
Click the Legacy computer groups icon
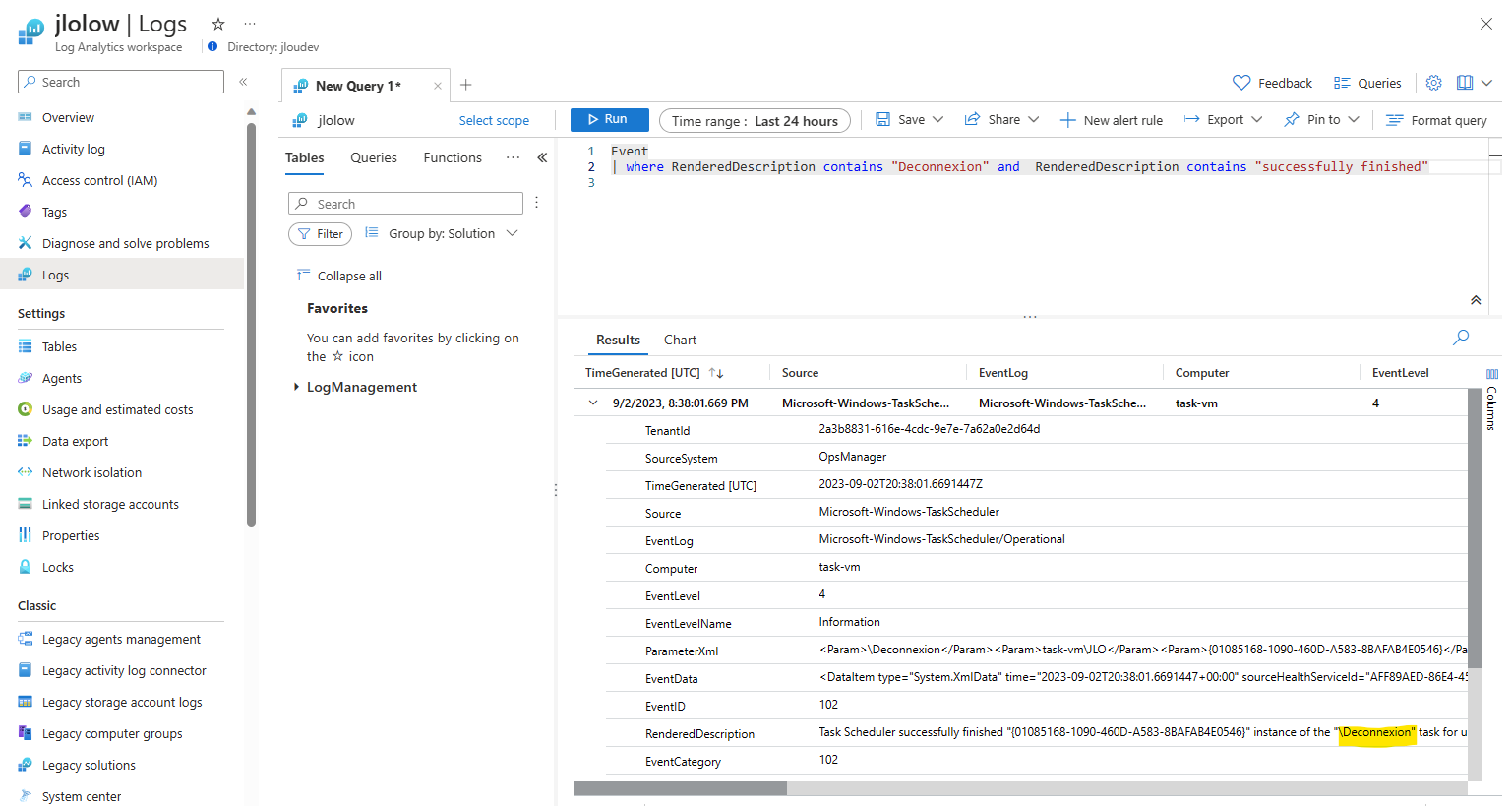(26, 733)
